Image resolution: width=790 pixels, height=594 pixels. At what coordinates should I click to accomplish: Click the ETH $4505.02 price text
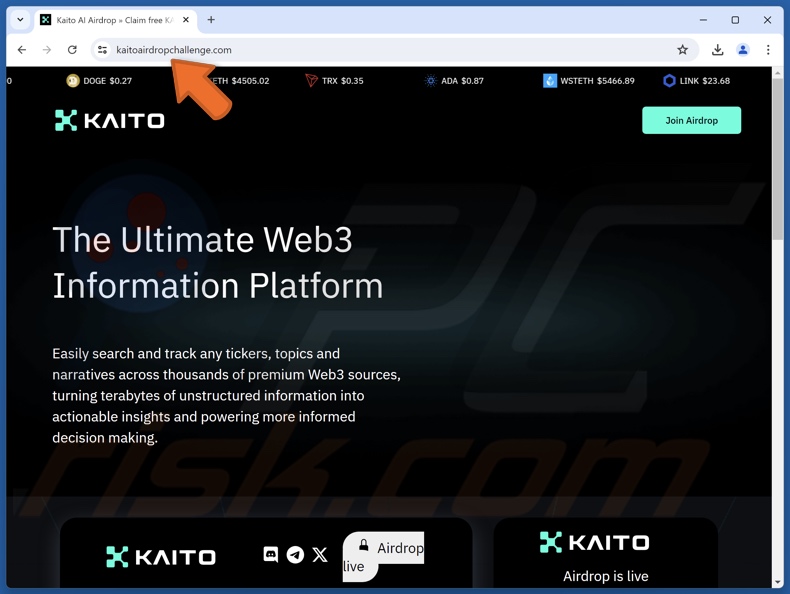pos(240,81)
